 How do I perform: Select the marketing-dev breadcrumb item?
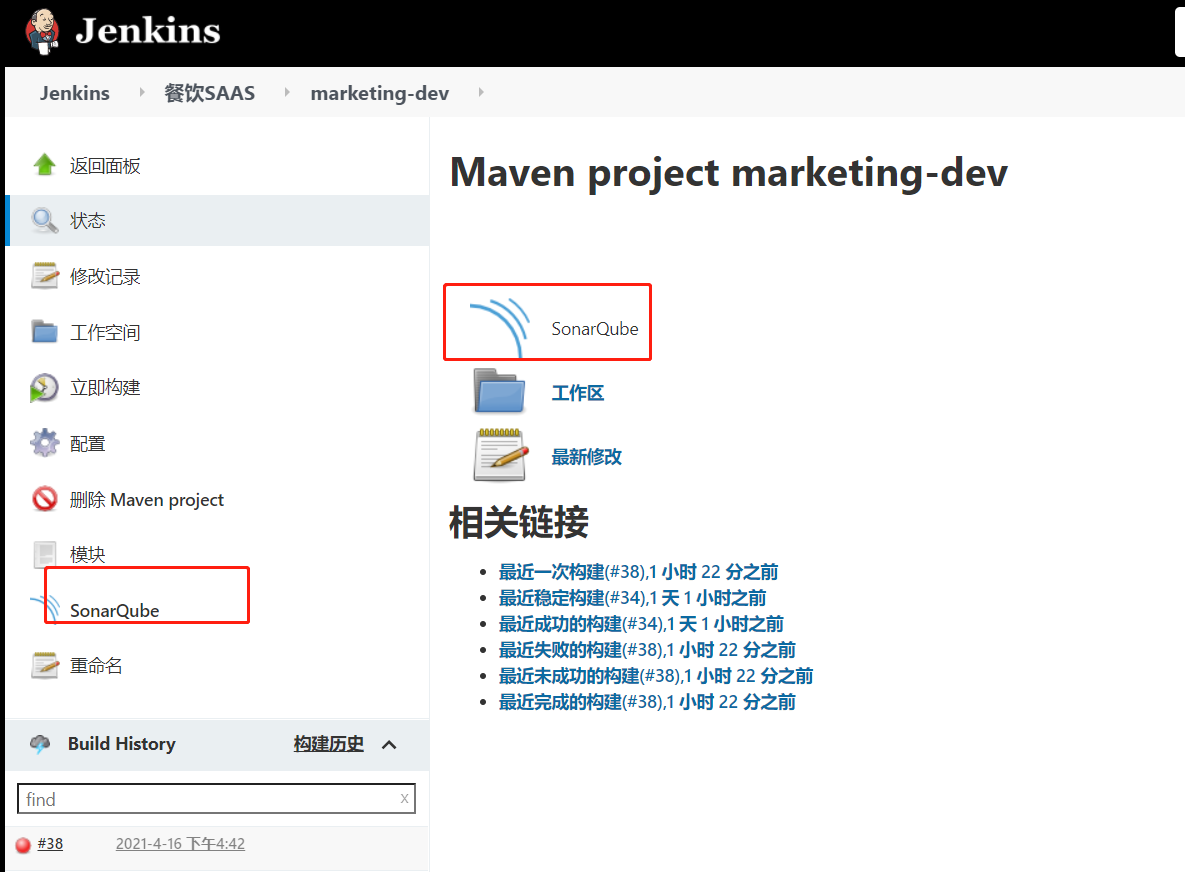tap(379, 93)
